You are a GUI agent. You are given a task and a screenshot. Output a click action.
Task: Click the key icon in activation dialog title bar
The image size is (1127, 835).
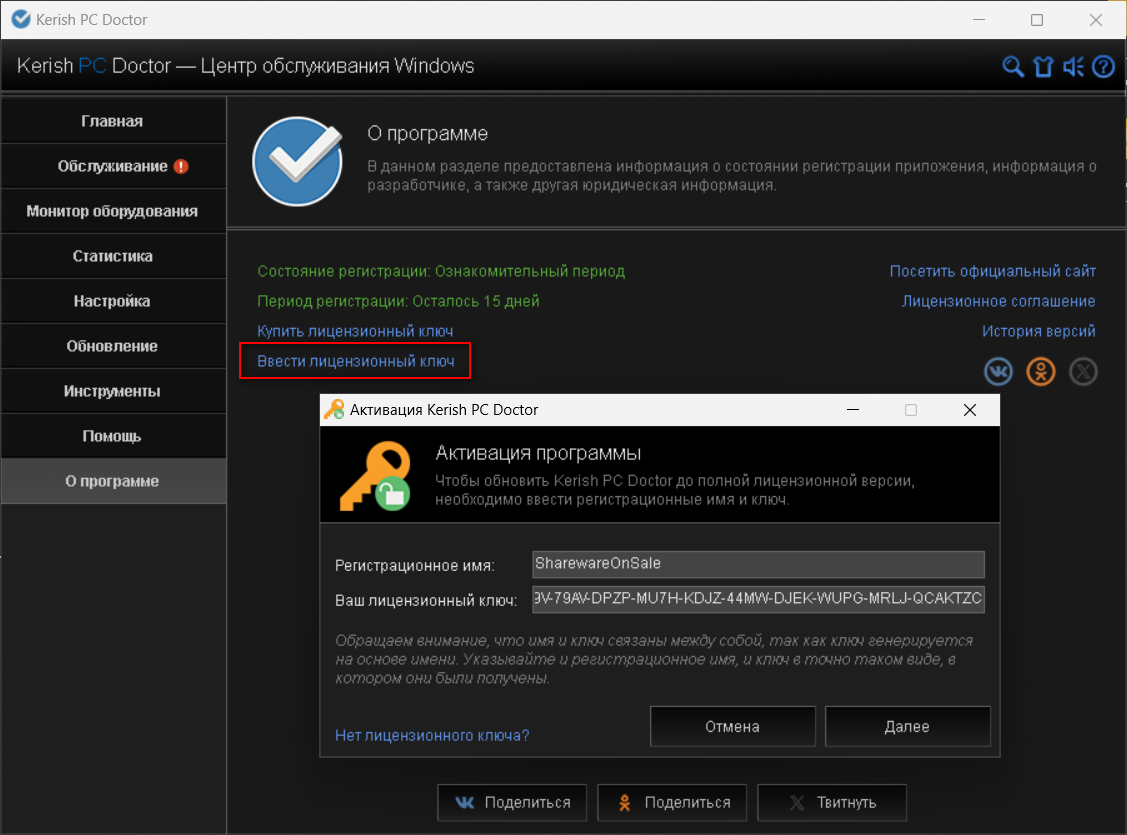[x=334, y=410]
